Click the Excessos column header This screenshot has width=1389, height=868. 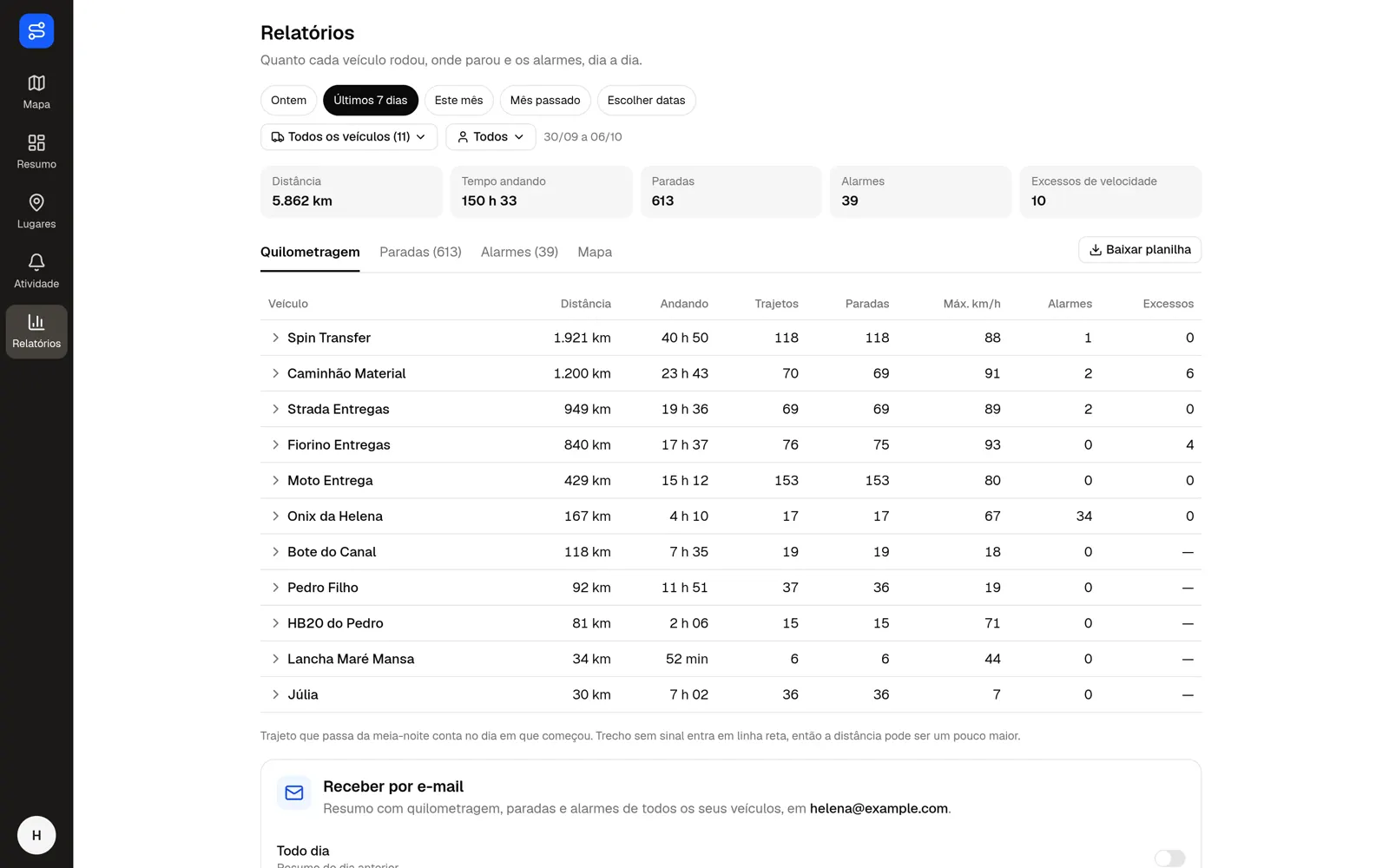[1168, 304]
